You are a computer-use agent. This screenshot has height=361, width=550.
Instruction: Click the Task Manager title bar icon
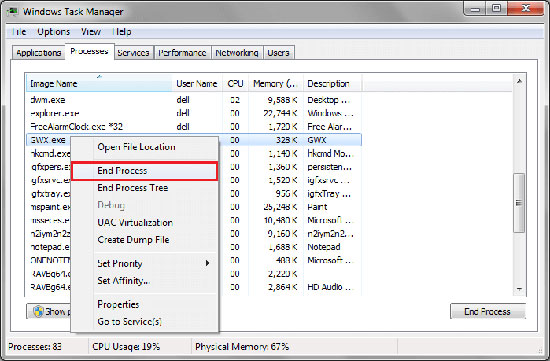pos(13,12)
